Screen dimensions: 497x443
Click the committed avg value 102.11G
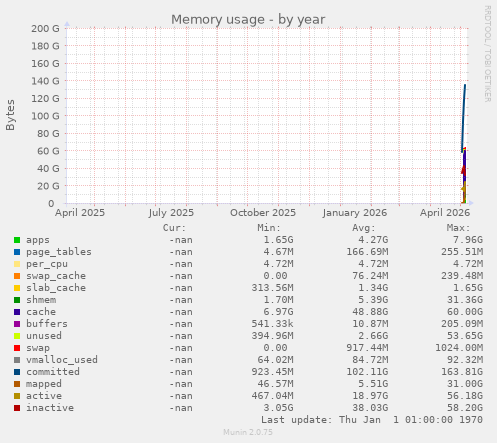367,372
